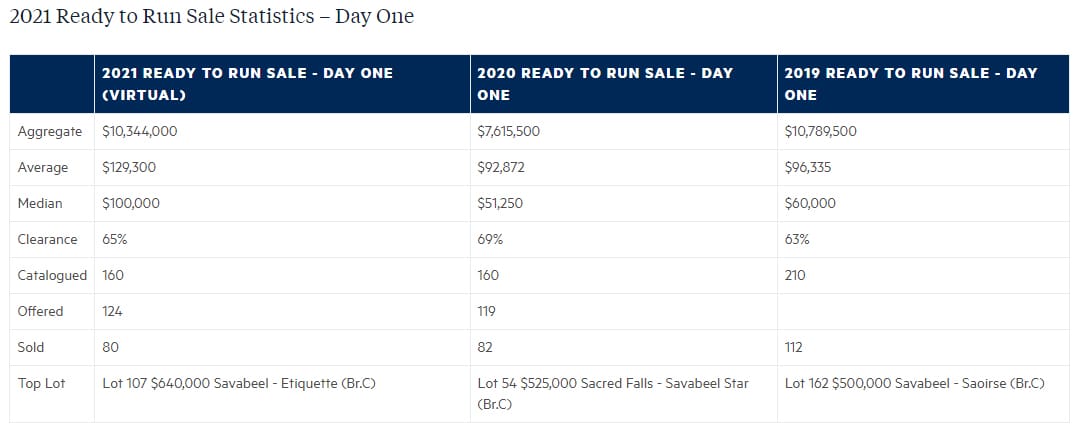
Task: Click the $10,789,500 aggregate value
Action: click(821, 131)
